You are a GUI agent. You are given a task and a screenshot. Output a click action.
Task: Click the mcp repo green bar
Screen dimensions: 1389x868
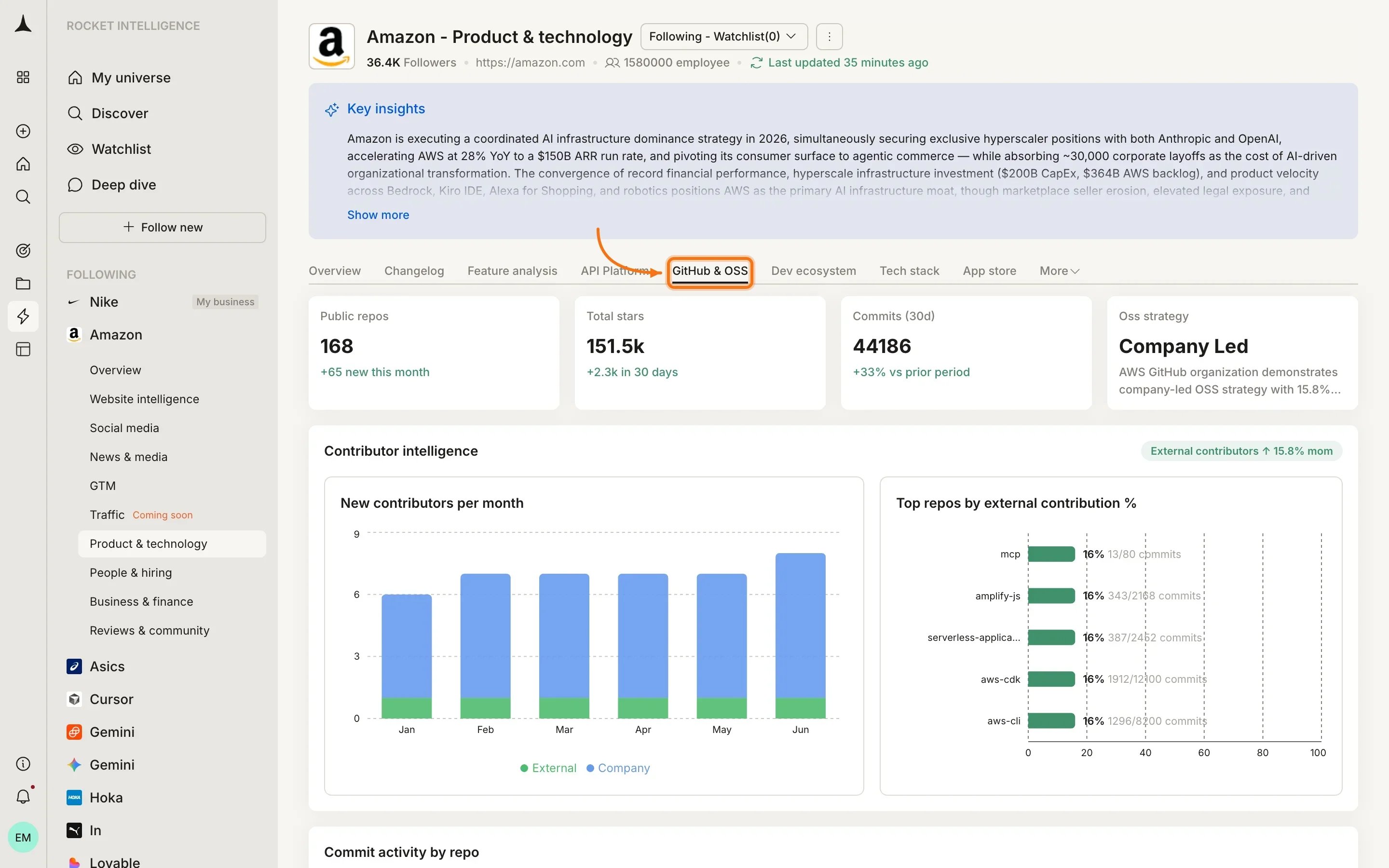[x=1051, y=554]
